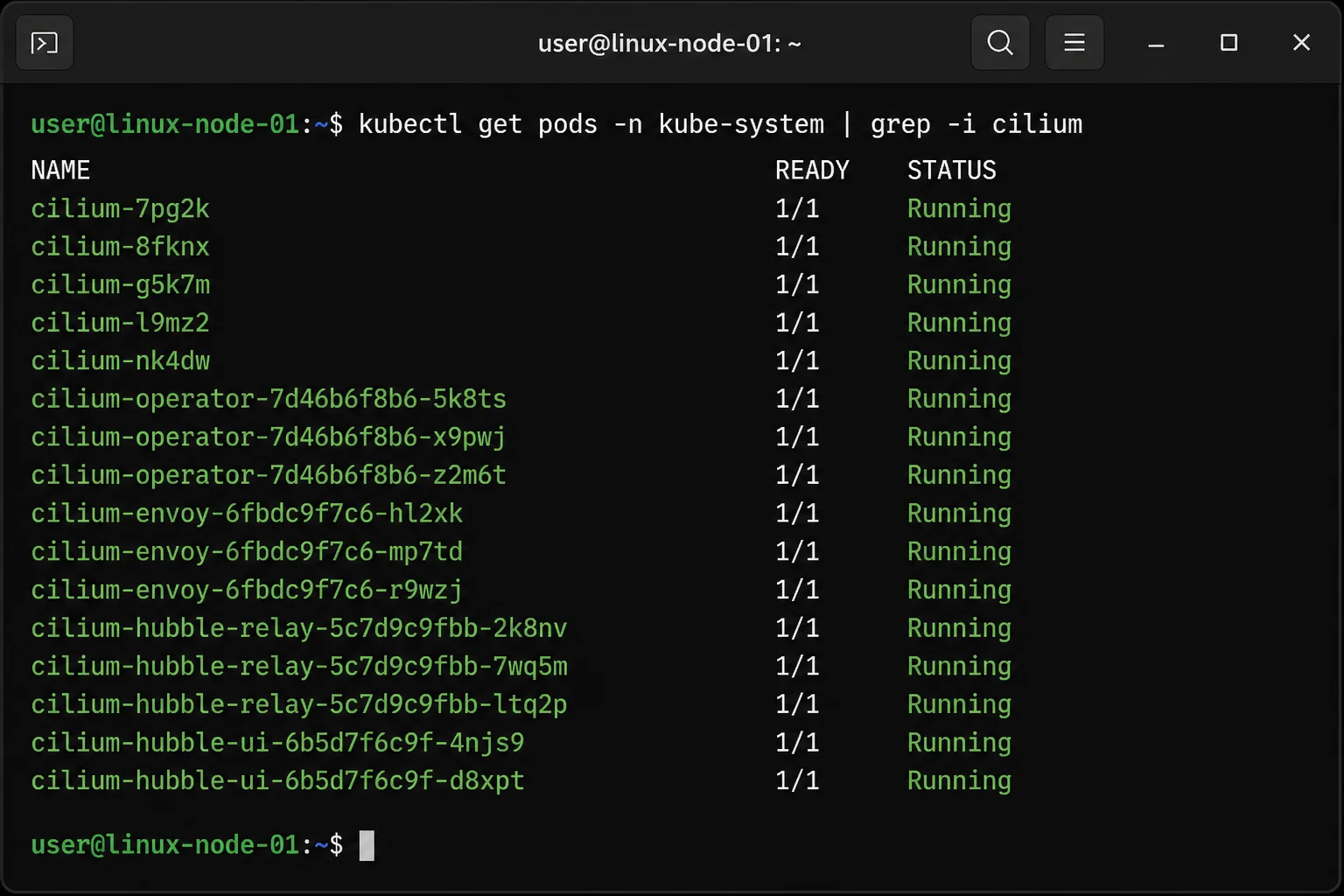
Task: Select pod cilium-operator-7d46b6f8b6-5k8ts
Action: 269,400
